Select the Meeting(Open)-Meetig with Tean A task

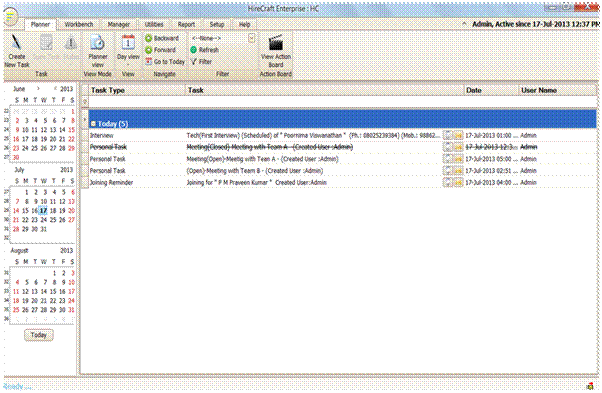pos(262,159)
